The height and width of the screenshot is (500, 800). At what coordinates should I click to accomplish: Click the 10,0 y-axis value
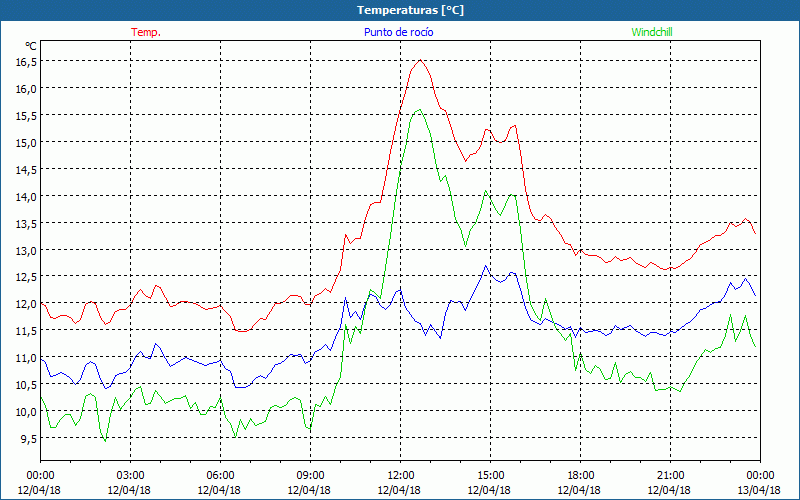point(26,411)
